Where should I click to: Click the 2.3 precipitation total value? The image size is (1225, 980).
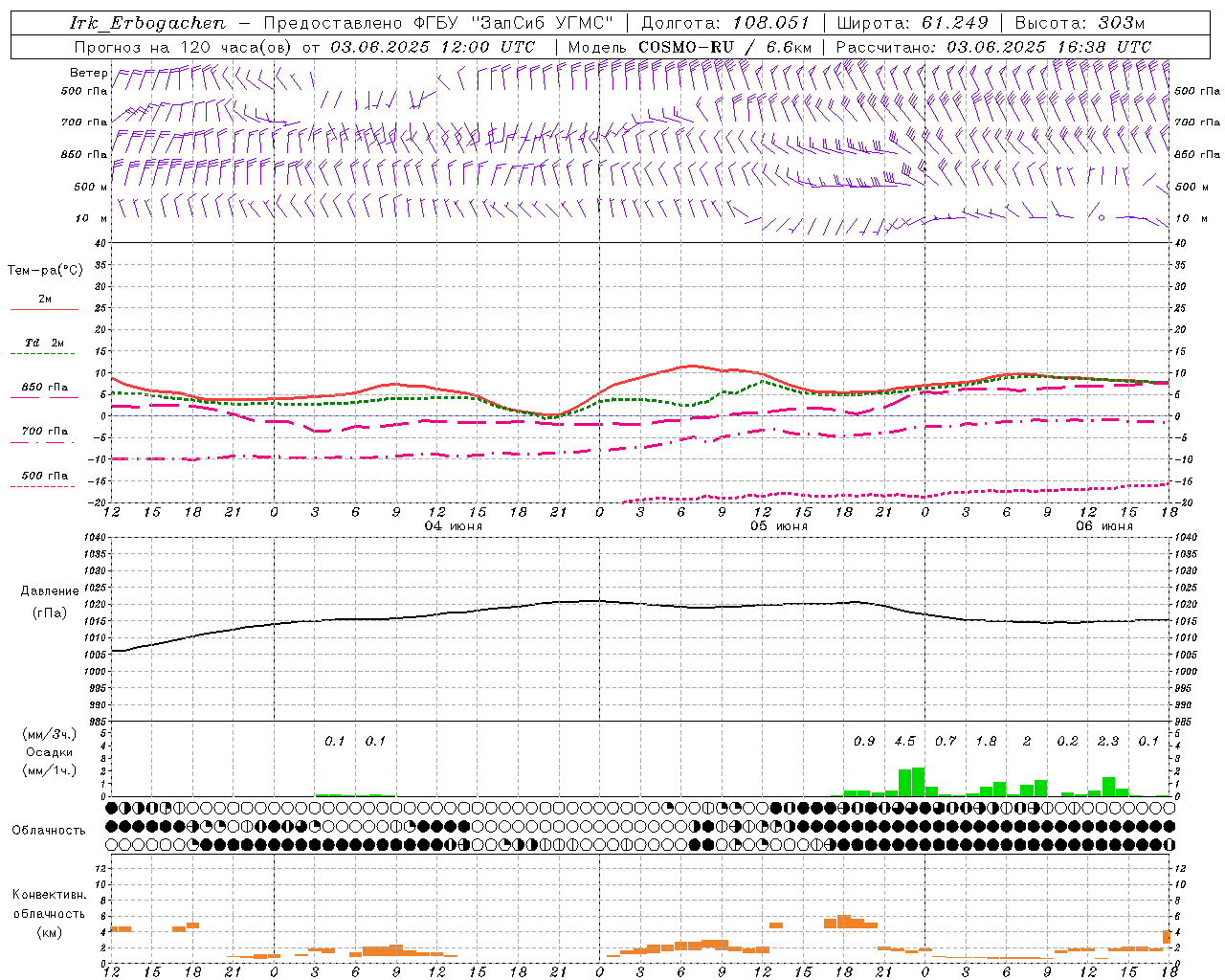click(1107, 742)
